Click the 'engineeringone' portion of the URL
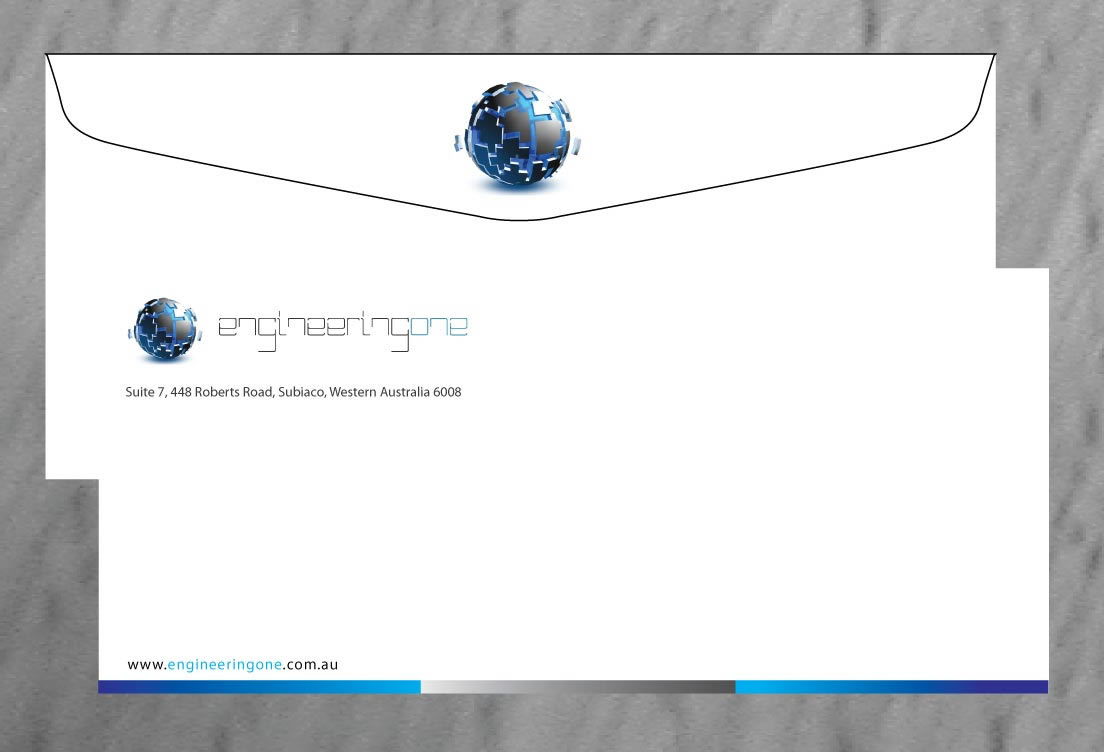Viewport: 1104px width, 752px height. click(x=226, y=664)
